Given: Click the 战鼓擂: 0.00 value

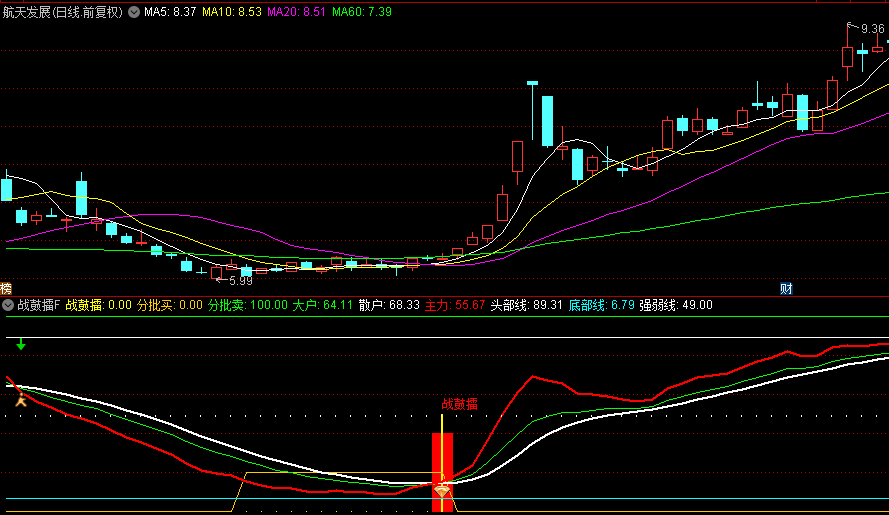Looking at the screenshot, I should (99, 305).
